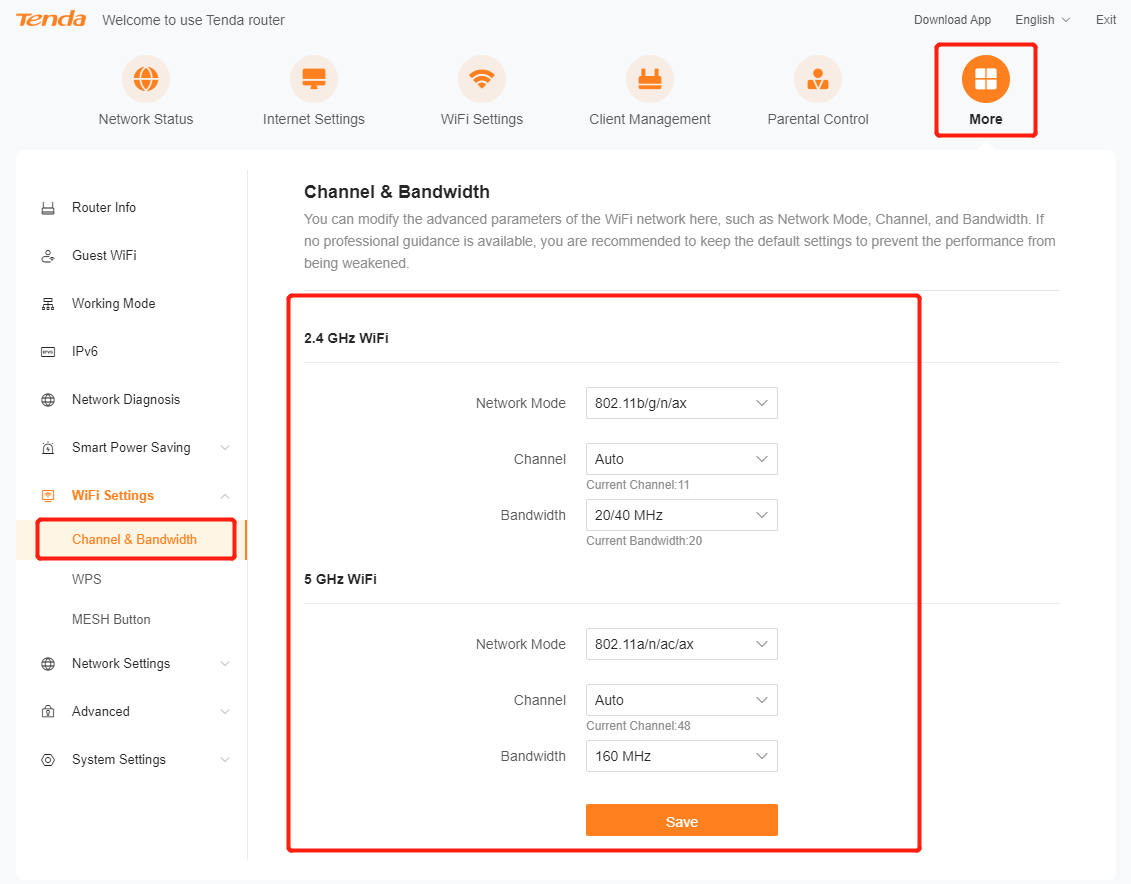Click the Download App link
Viewport: 1131px width, 884px height.
point(952,20)
